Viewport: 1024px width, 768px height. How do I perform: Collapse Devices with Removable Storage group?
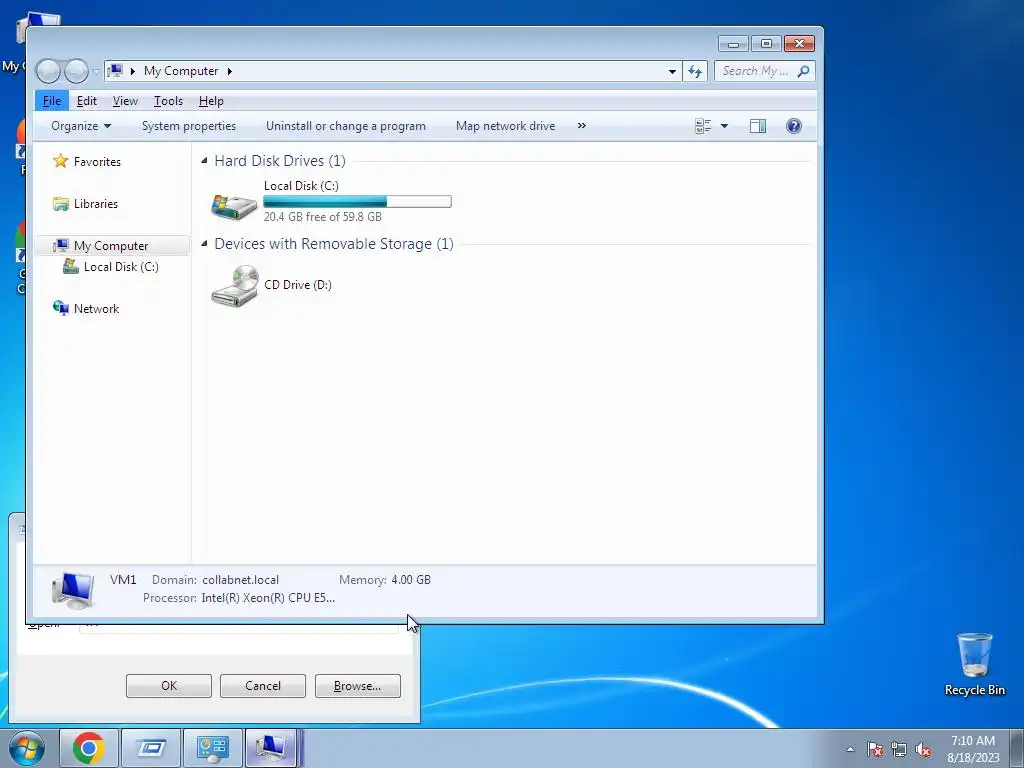(x=204, y=243)
